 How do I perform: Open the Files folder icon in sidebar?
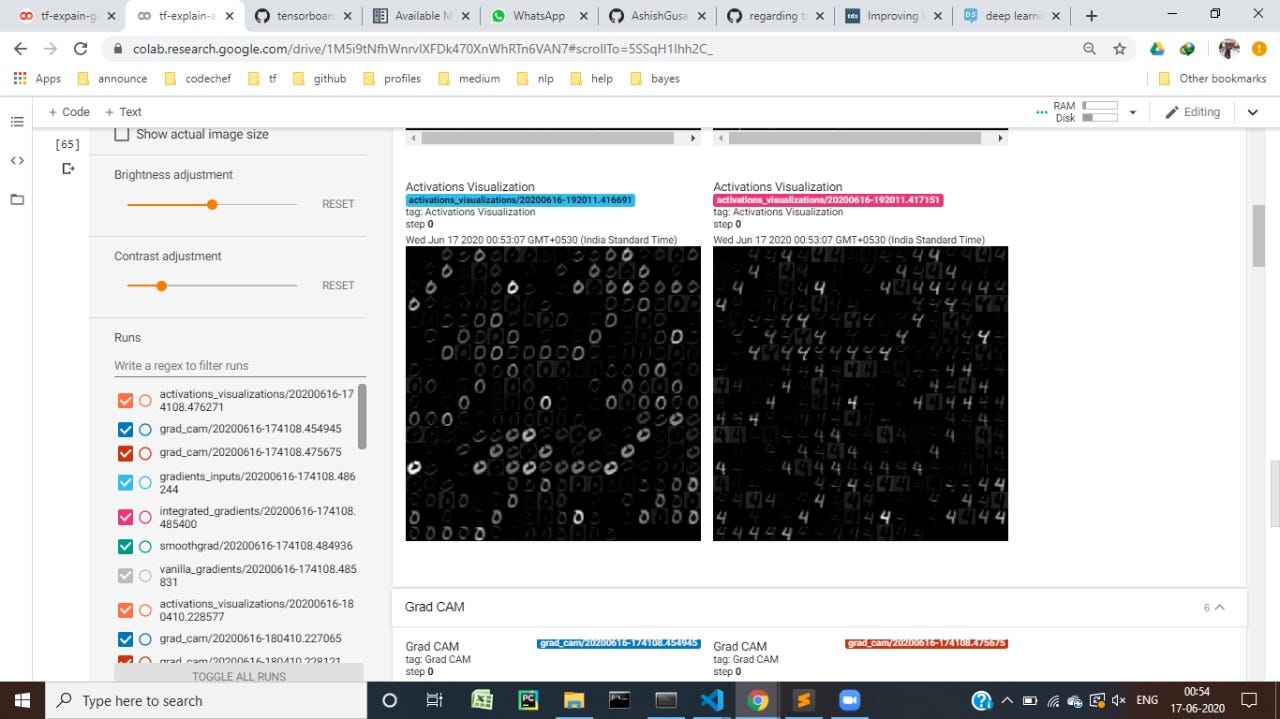[17, 199]
